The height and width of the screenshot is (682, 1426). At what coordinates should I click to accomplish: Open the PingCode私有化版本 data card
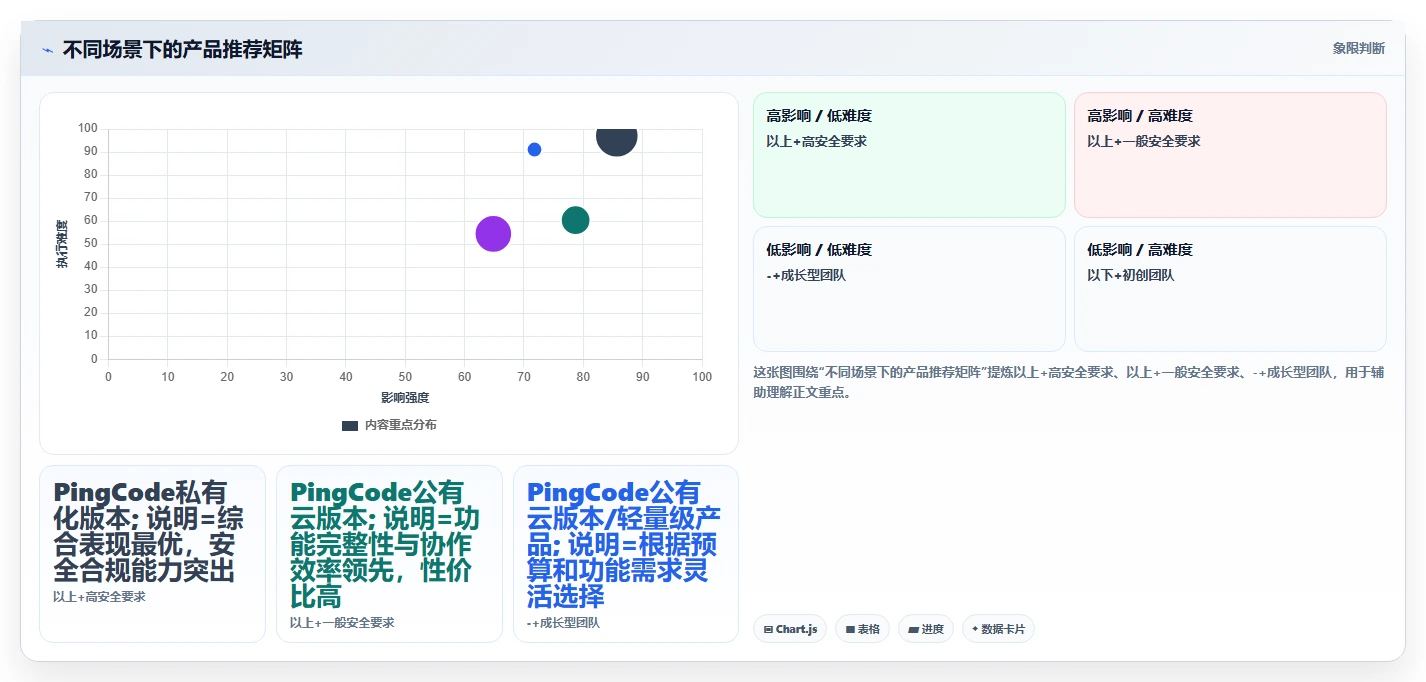tap(152, 554)
